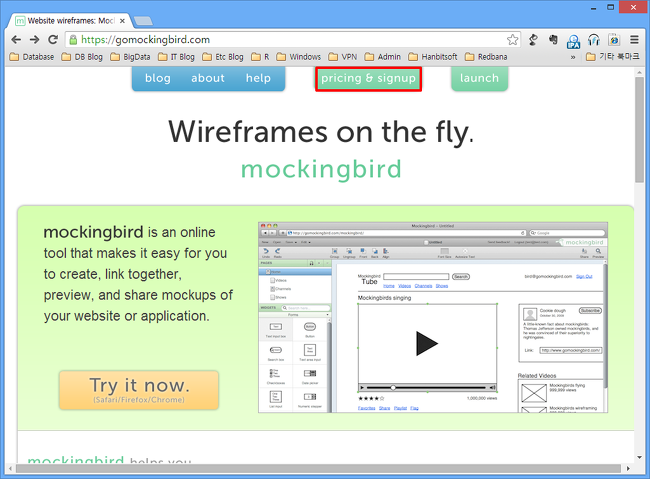Select the Website wireframes browser tab
This screenshot has height=479, width=650.
coord(69,21)
